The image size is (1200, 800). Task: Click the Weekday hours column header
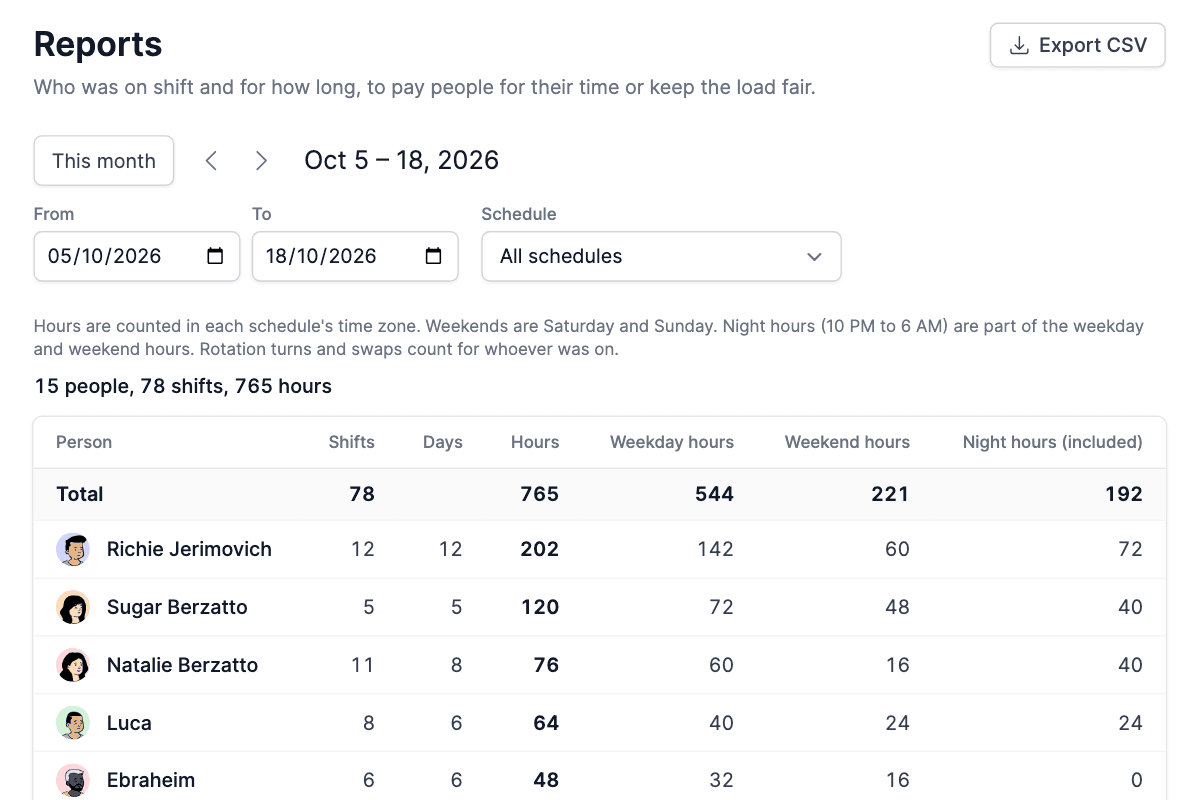[x=672, y=442]
